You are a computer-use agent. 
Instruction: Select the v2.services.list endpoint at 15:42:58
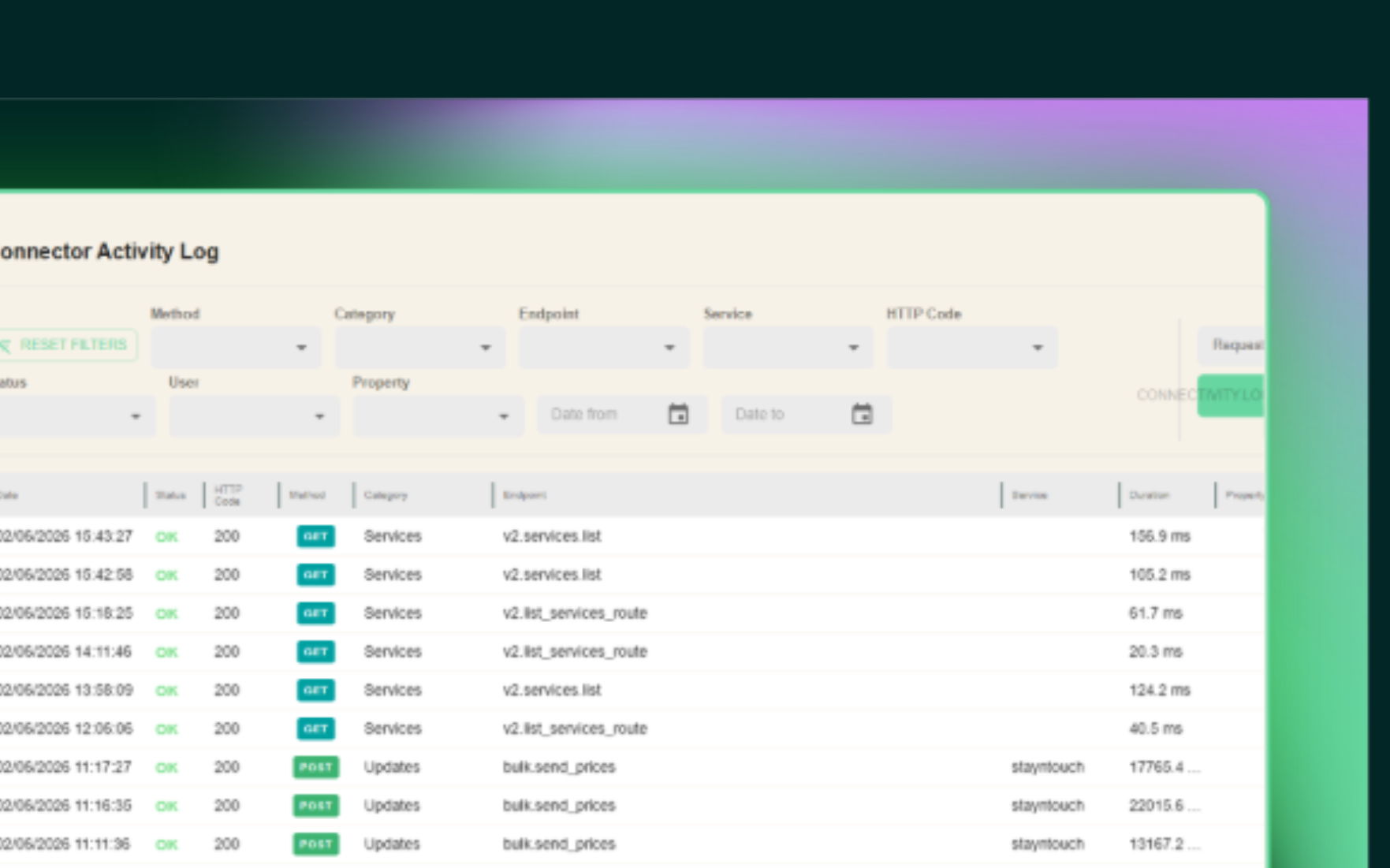coord(552,575)
